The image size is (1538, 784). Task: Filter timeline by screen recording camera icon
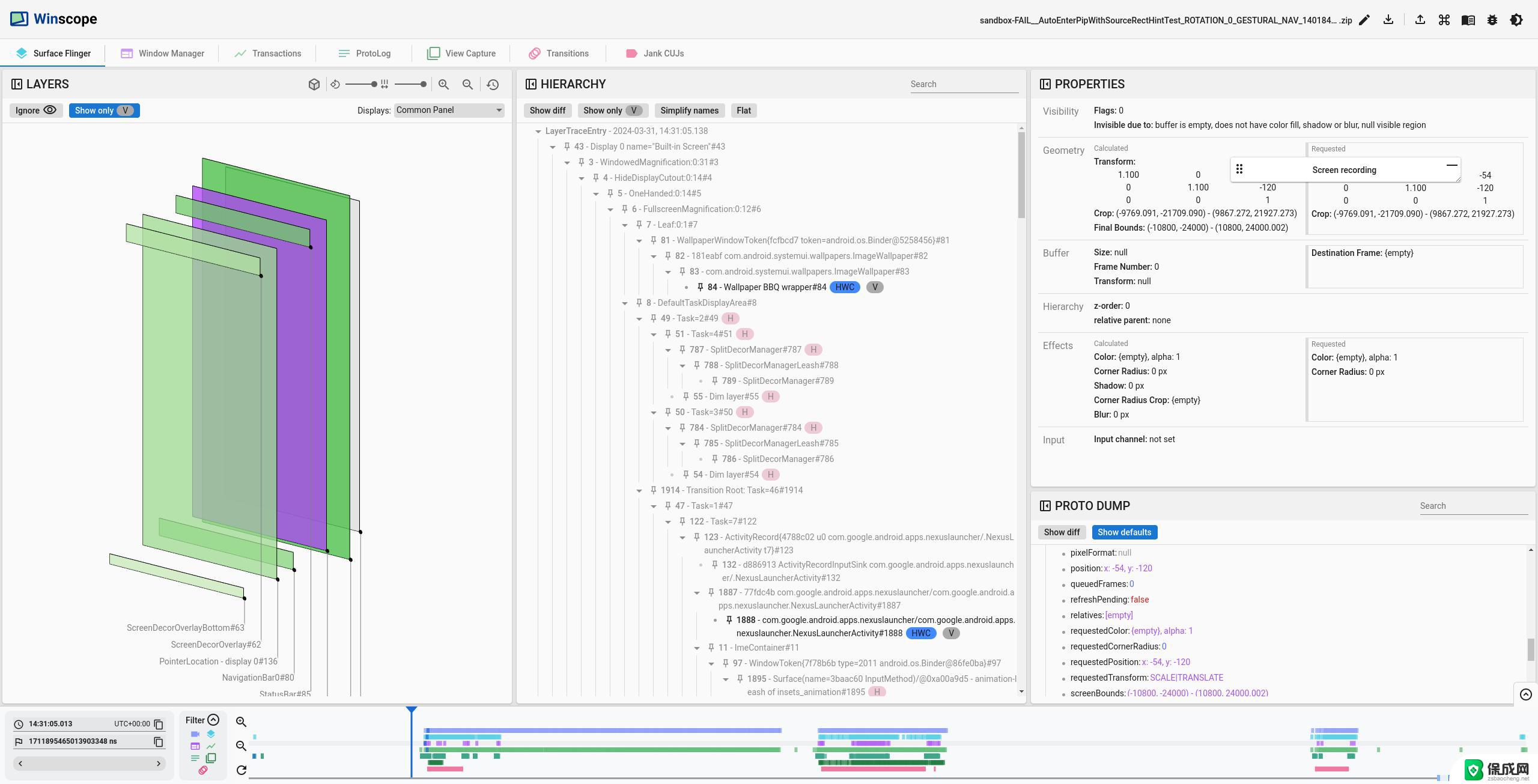pyautogui.click(x=195, y=734)
